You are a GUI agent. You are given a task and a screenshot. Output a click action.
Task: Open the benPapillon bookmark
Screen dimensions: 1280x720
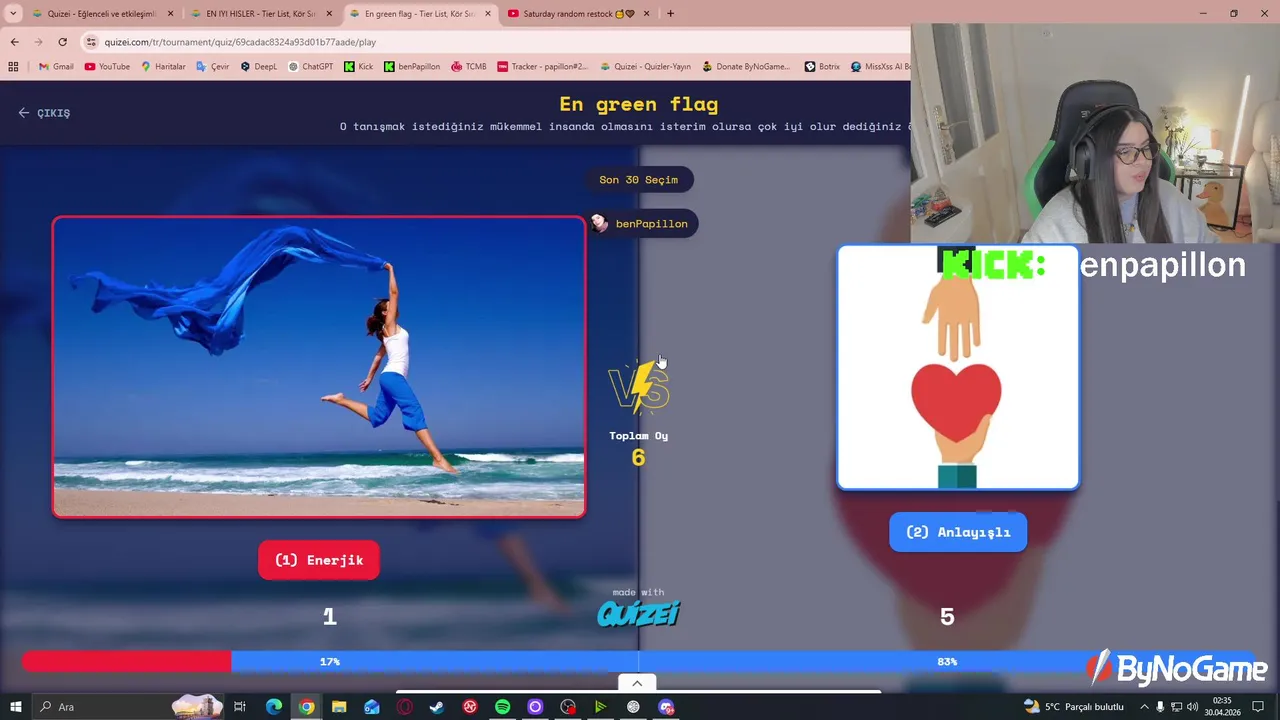[411, 67]
